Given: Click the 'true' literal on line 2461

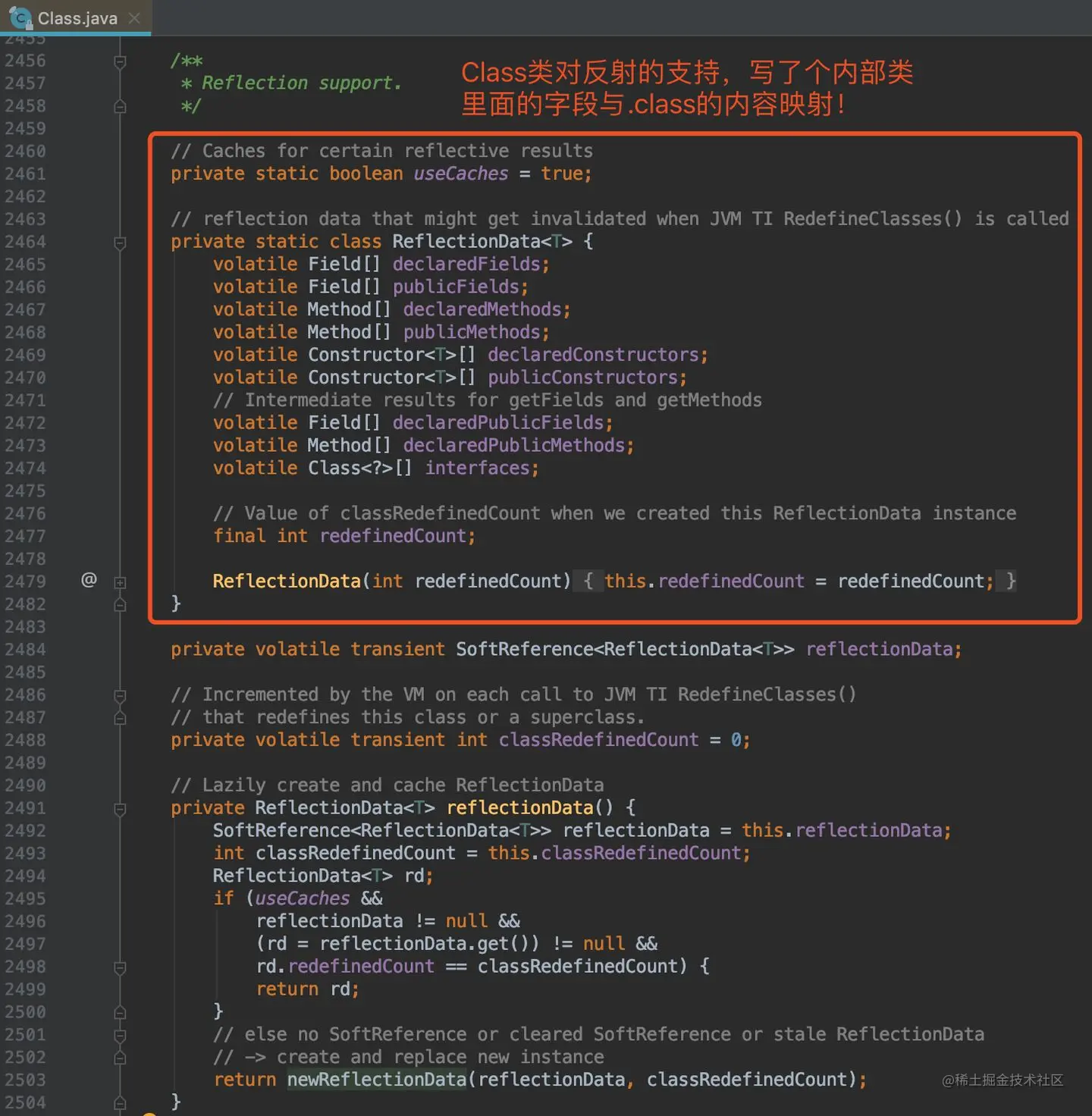Looking at the screenshot, I should [562, 174].
